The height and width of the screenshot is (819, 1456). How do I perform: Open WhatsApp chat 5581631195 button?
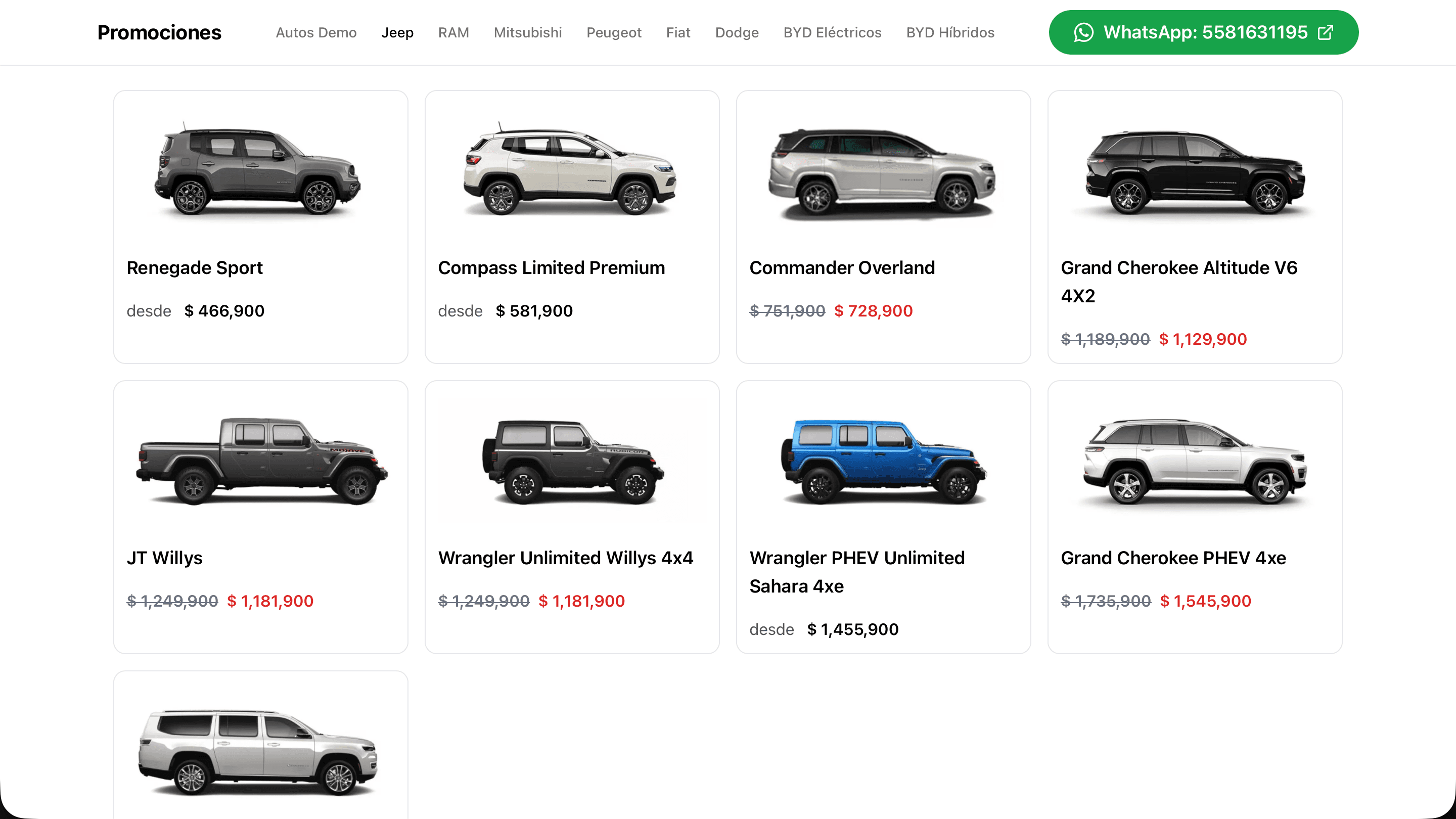point(1204,32)
